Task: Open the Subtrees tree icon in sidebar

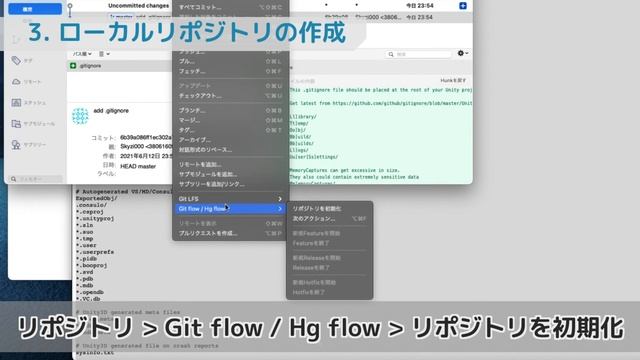Action: (x=16, y=144)
